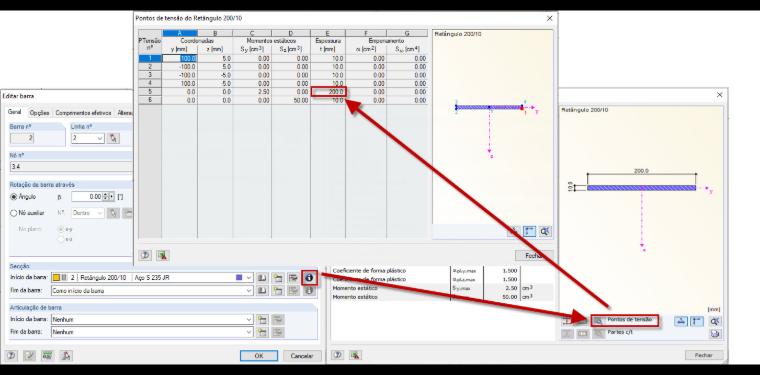
Task: Zoom-all icon in Pontos de tensão preview
Action: (x=545, y=231)
